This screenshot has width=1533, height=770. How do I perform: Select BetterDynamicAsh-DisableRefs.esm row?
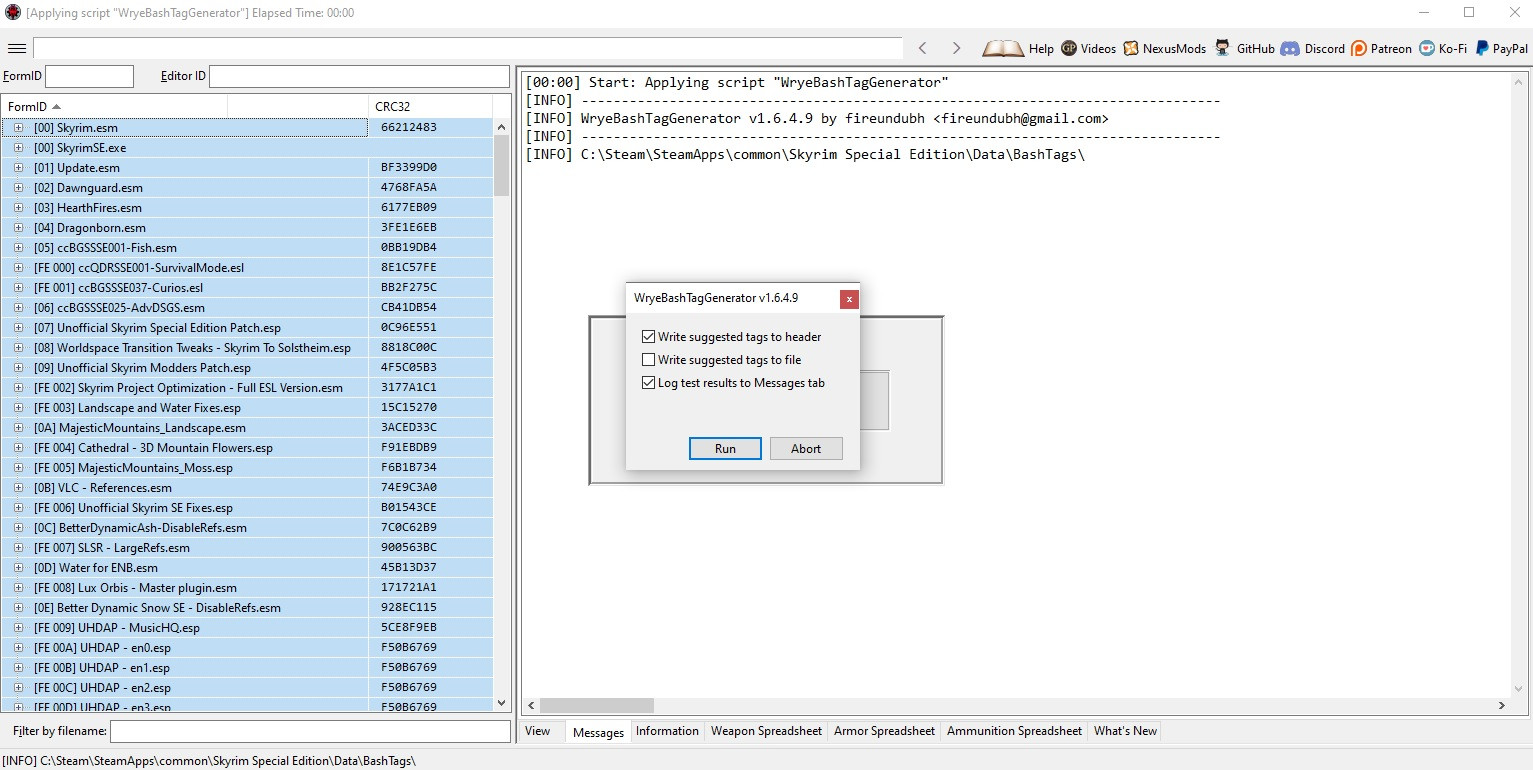[247, 528]
